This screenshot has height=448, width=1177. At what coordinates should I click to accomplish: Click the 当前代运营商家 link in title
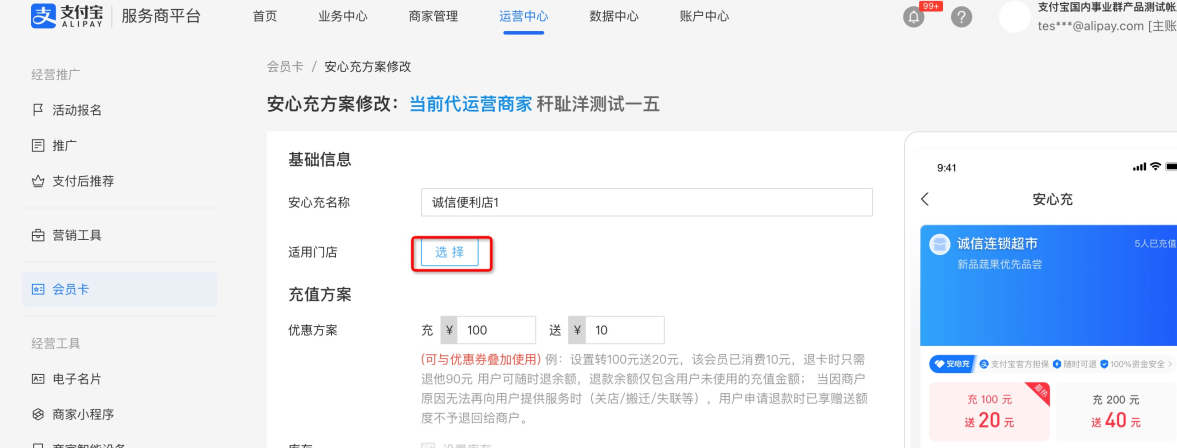point(470,104)
